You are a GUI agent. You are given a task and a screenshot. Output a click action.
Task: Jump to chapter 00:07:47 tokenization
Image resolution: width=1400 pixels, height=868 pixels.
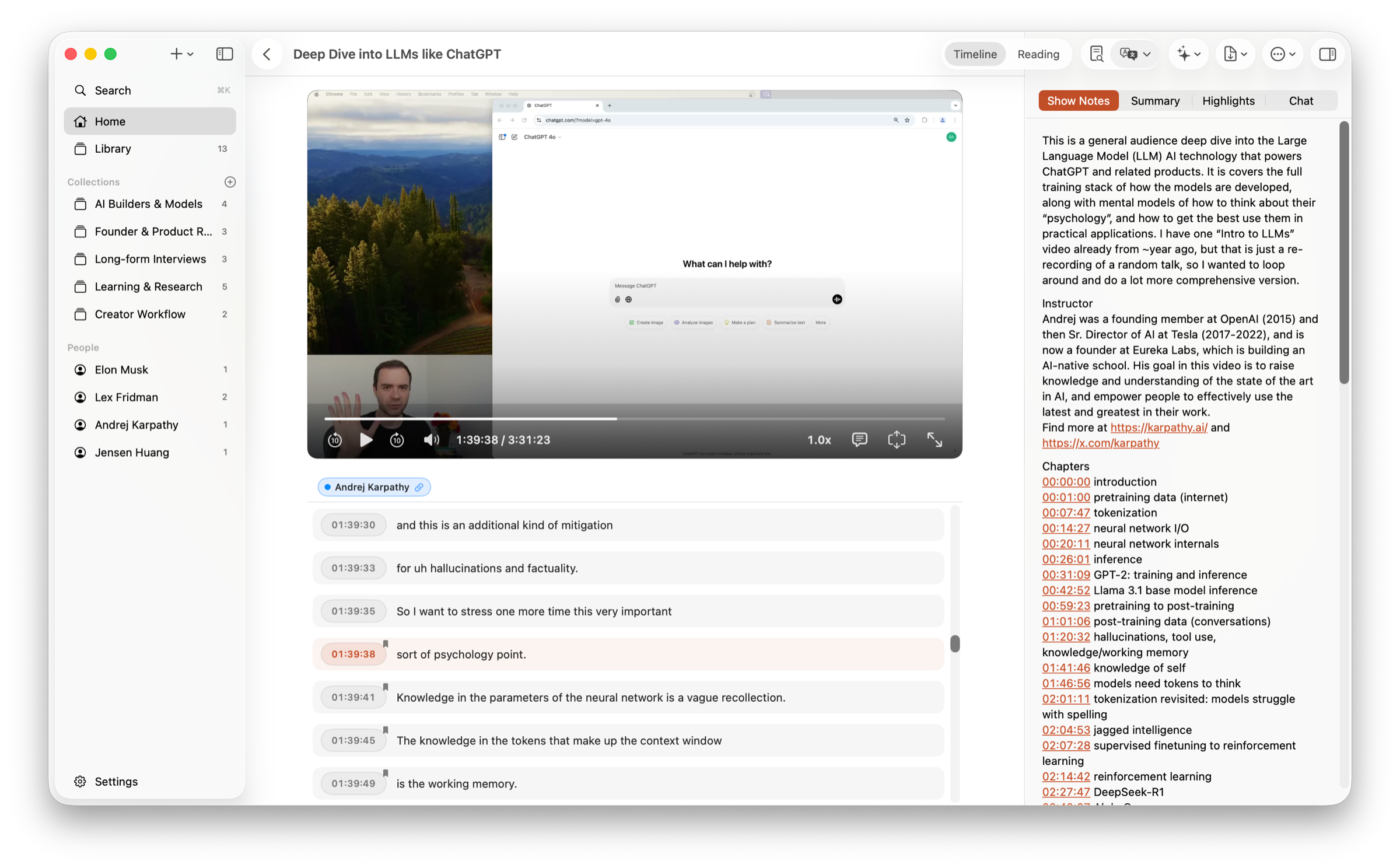coord(1066,513)
